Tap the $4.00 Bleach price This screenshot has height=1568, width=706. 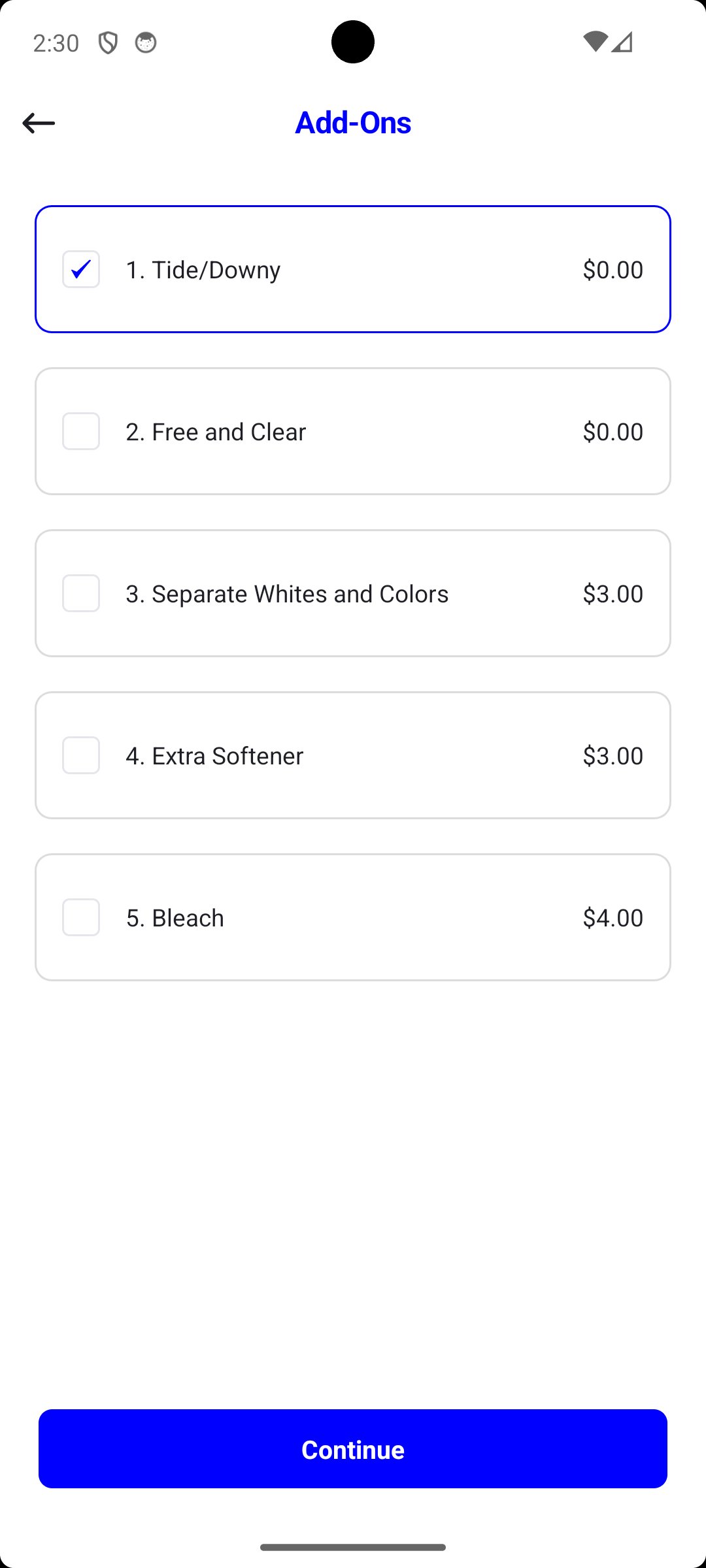click(x=613, y=918)
